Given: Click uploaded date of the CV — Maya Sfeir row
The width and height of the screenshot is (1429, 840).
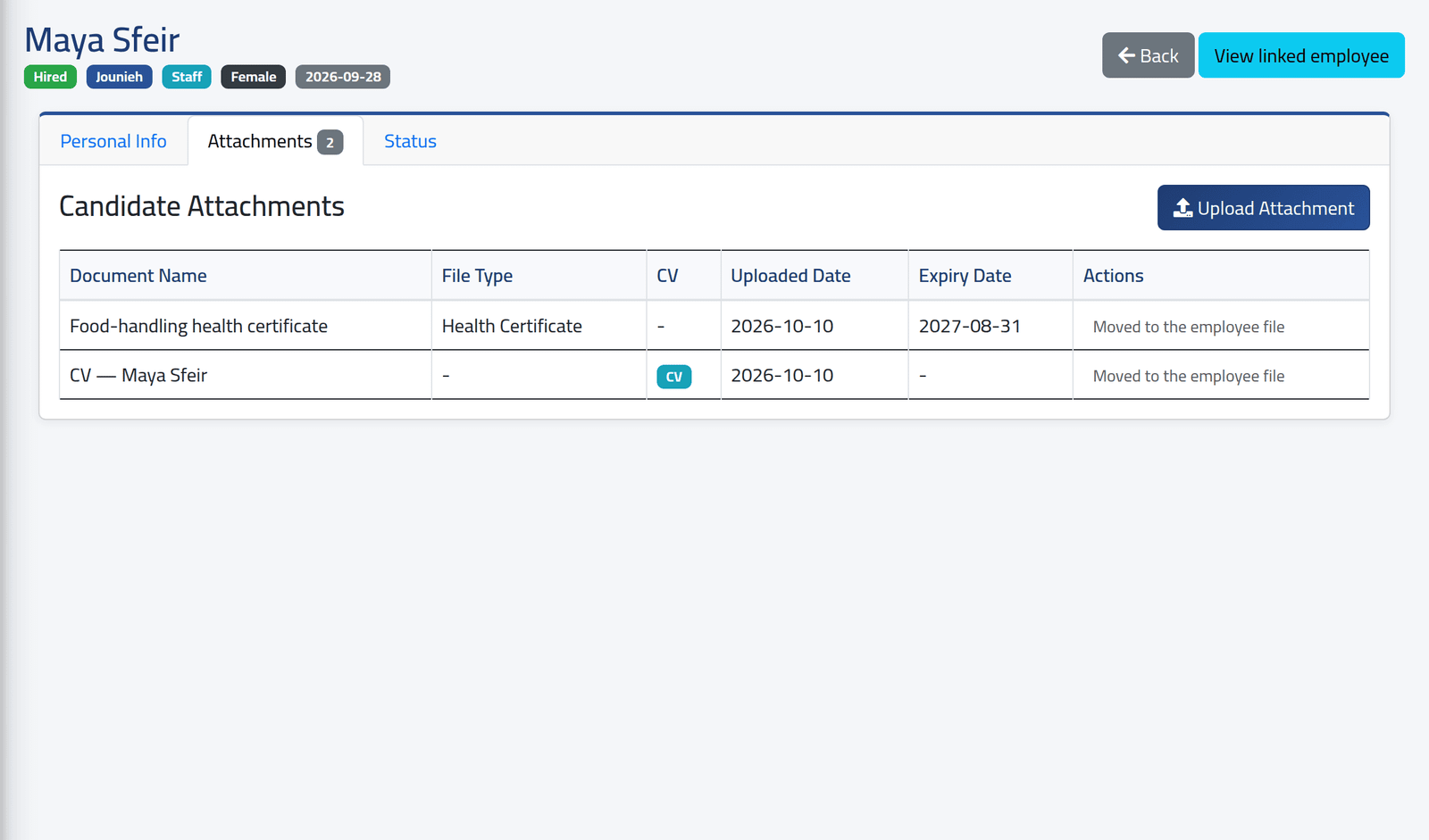Looking at the screenshot, I should click(x=782, y=376).
